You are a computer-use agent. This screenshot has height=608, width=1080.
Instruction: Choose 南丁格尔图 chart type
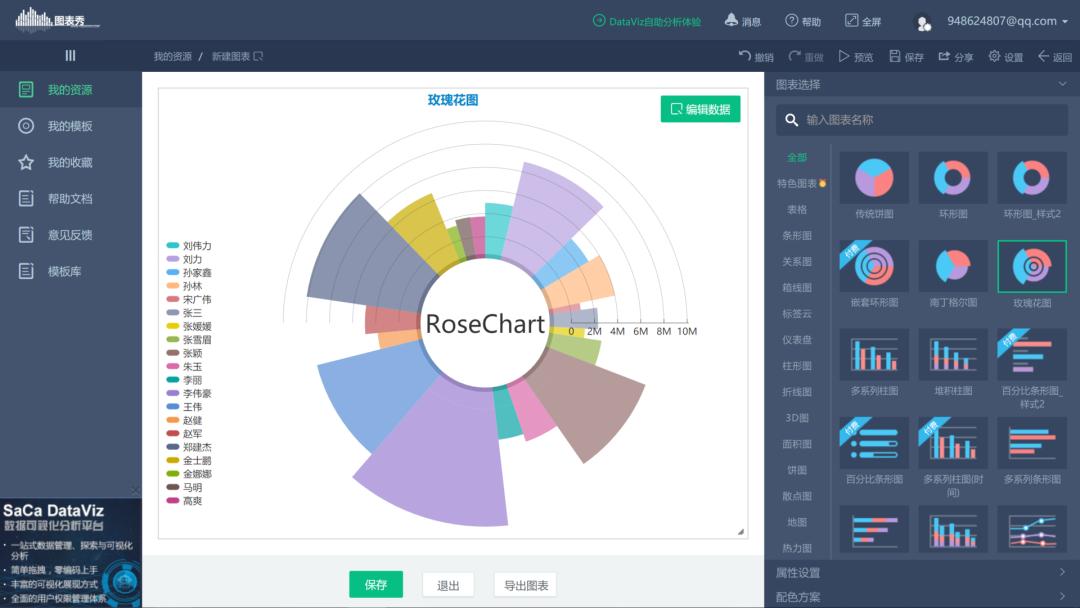point(953,266)
